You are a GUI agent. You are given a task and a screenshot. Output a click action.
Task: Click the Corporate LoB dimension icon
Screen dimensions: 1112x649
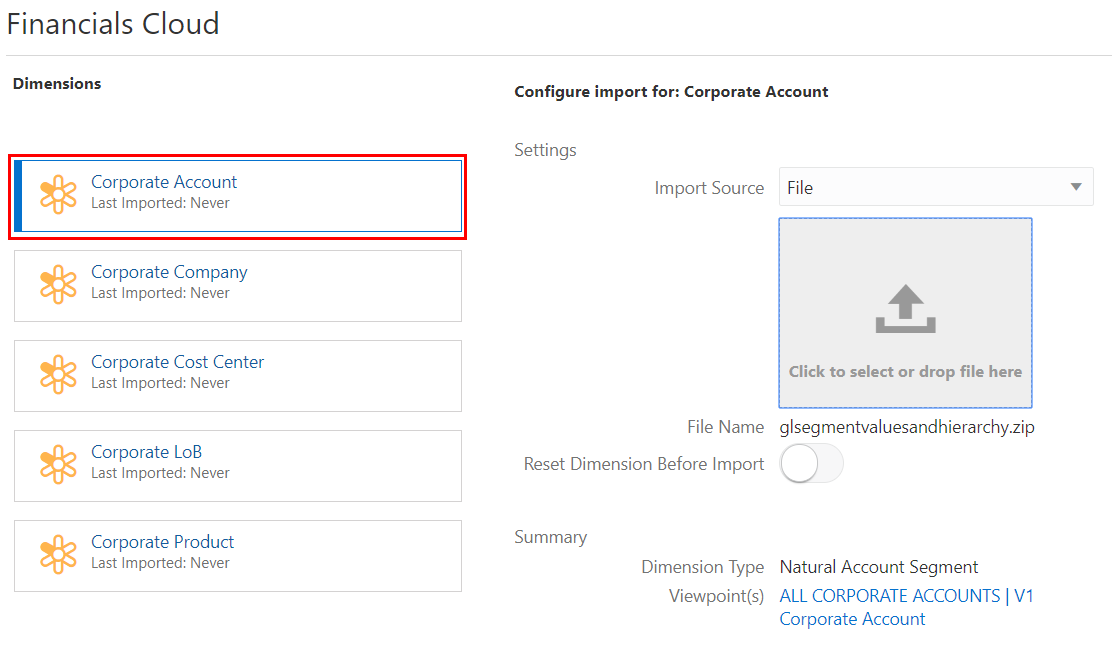[x=58, y=465]
